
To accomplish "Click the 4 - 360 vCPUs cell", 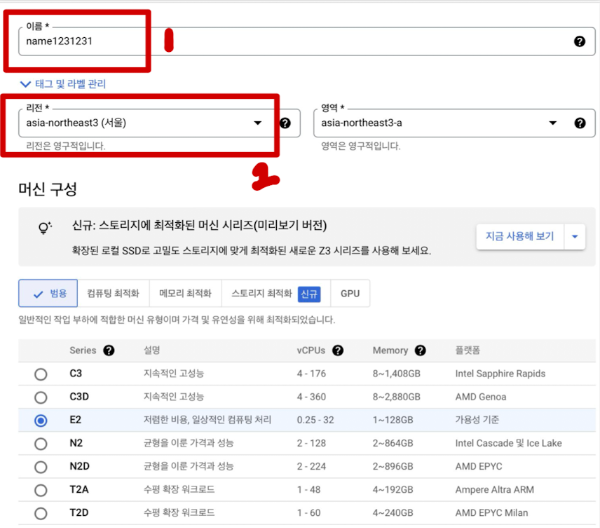I will coord(311,397).
